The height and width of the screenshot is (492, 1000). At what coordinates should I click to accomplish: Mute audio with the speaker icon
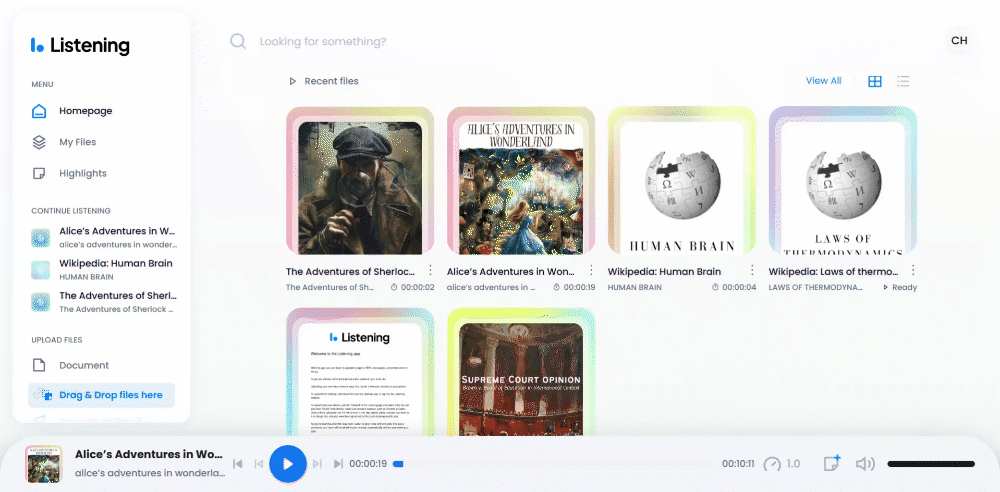pyautogui.click(x=865, y=464)
